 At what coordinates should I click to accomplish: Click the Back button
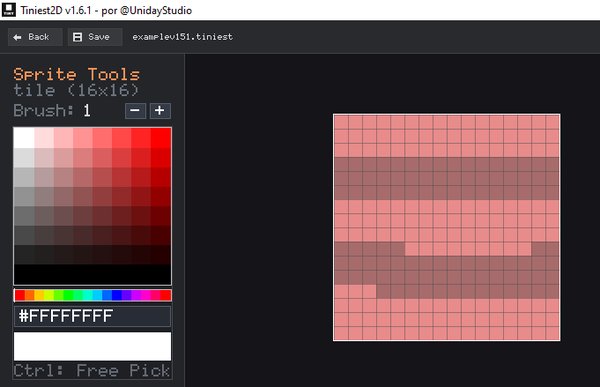(35, 37)
